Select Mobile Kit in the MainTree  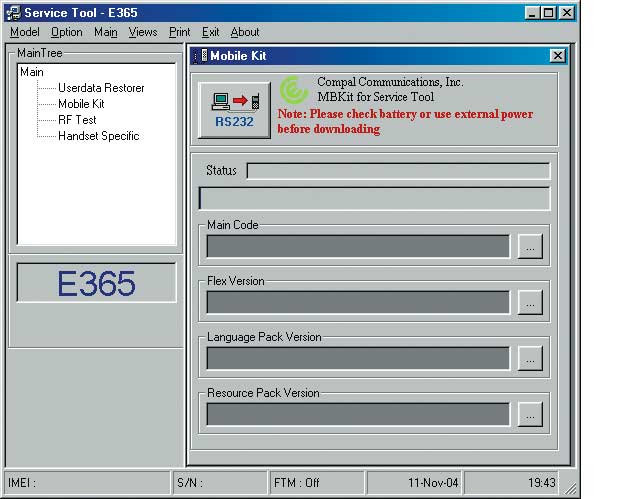[x=81, y=104]
